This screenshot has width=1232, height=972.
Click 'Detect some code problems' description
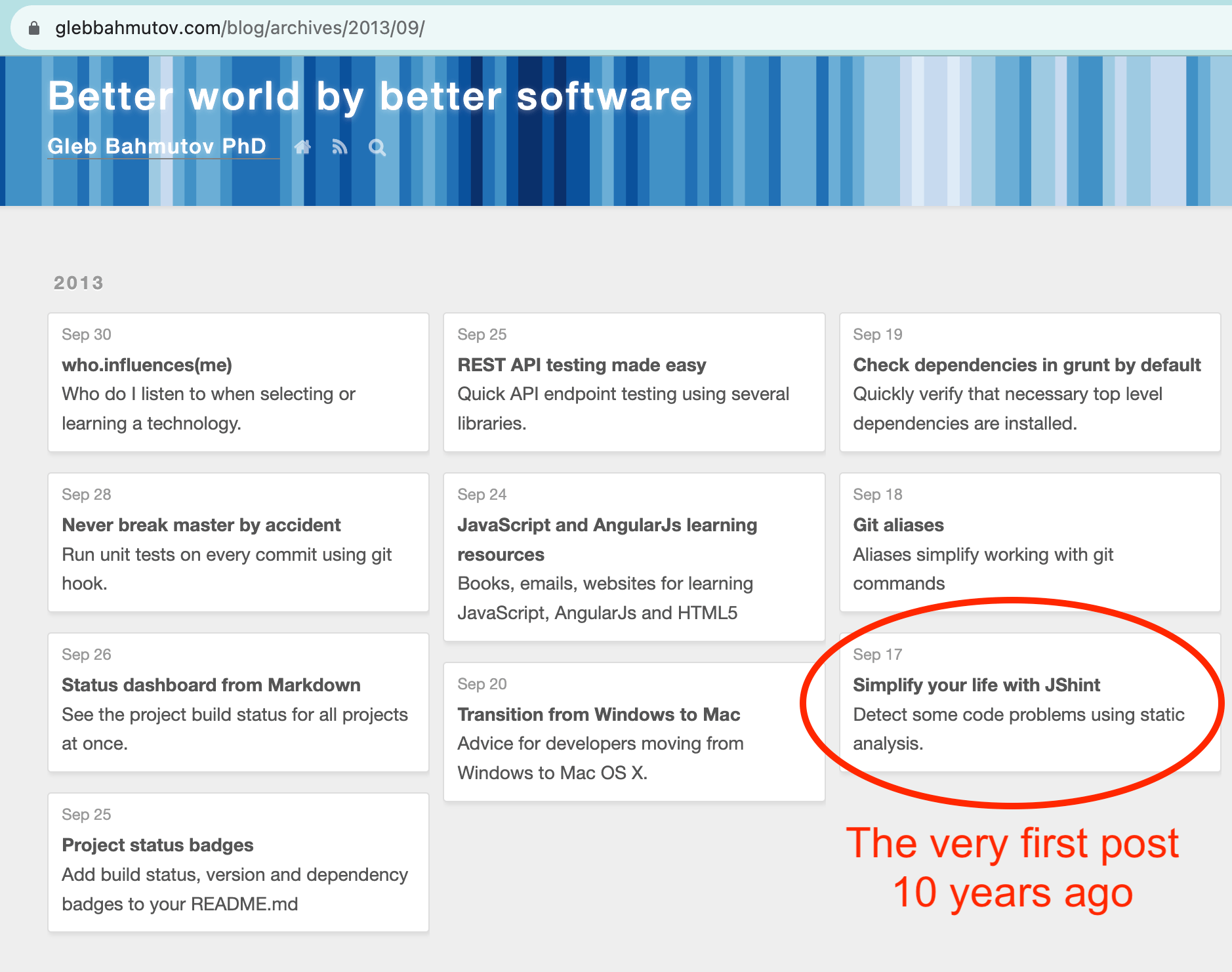tap(1019, 729)
